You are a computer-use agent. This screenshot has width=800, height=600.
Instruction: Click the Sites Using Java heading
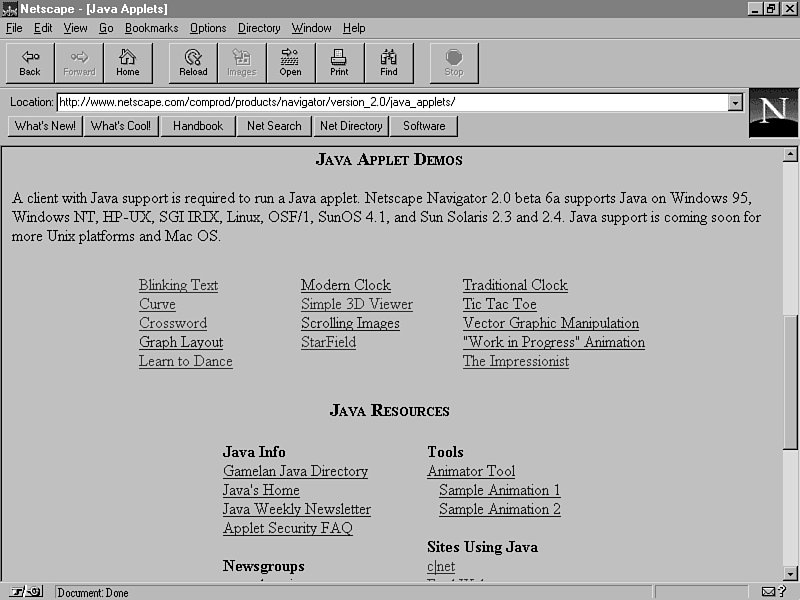coord(483,547)
